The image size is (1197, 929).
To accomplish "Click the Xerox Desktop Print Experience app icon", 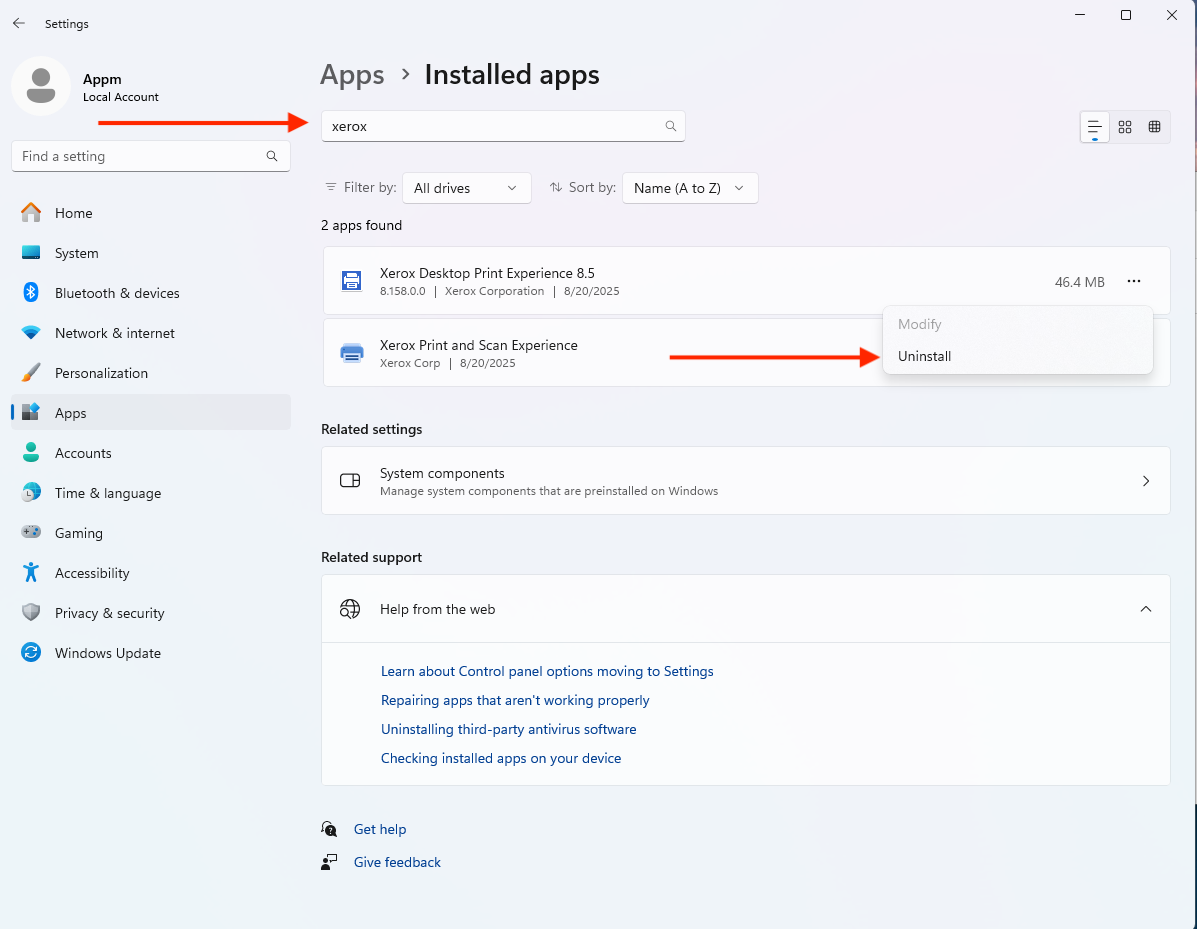I will click(352, 281).
